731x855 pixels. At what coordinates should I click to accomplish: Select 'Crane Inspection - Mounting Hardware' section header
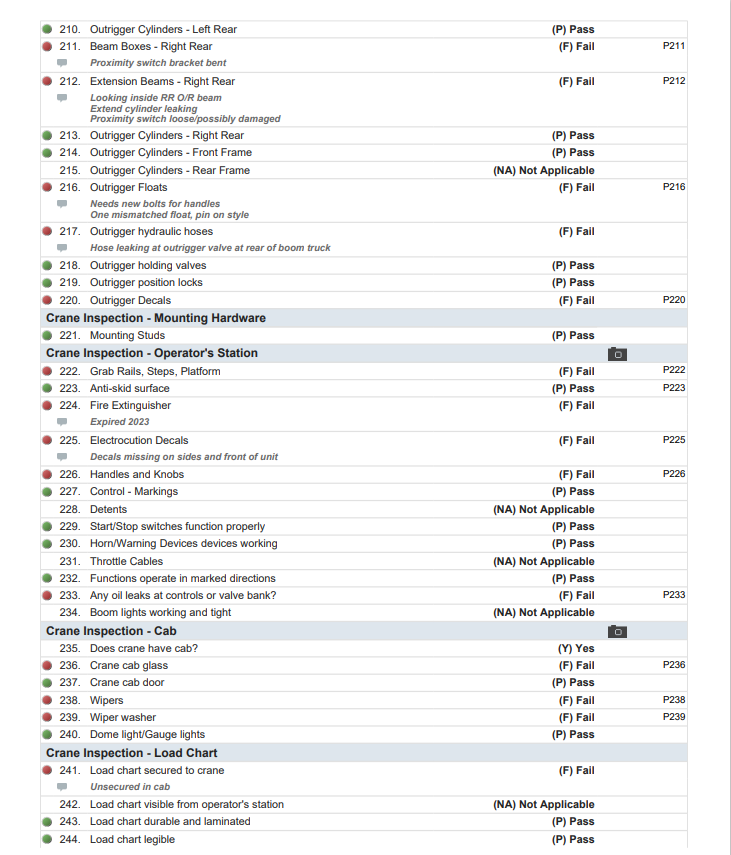tap(156, 318)
